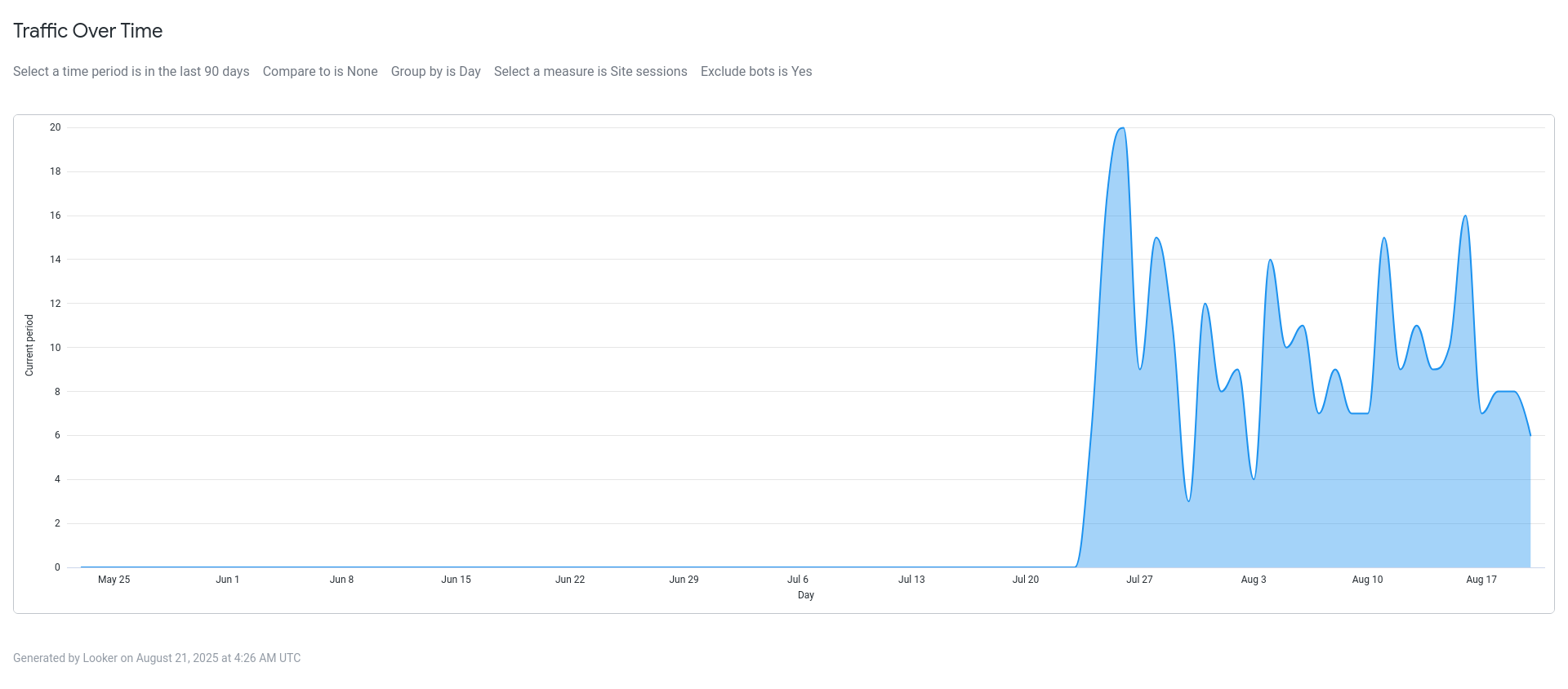The image size is (1568, 689).
Task: Click the May 25 x-axis label
Action: click(114, 580)
